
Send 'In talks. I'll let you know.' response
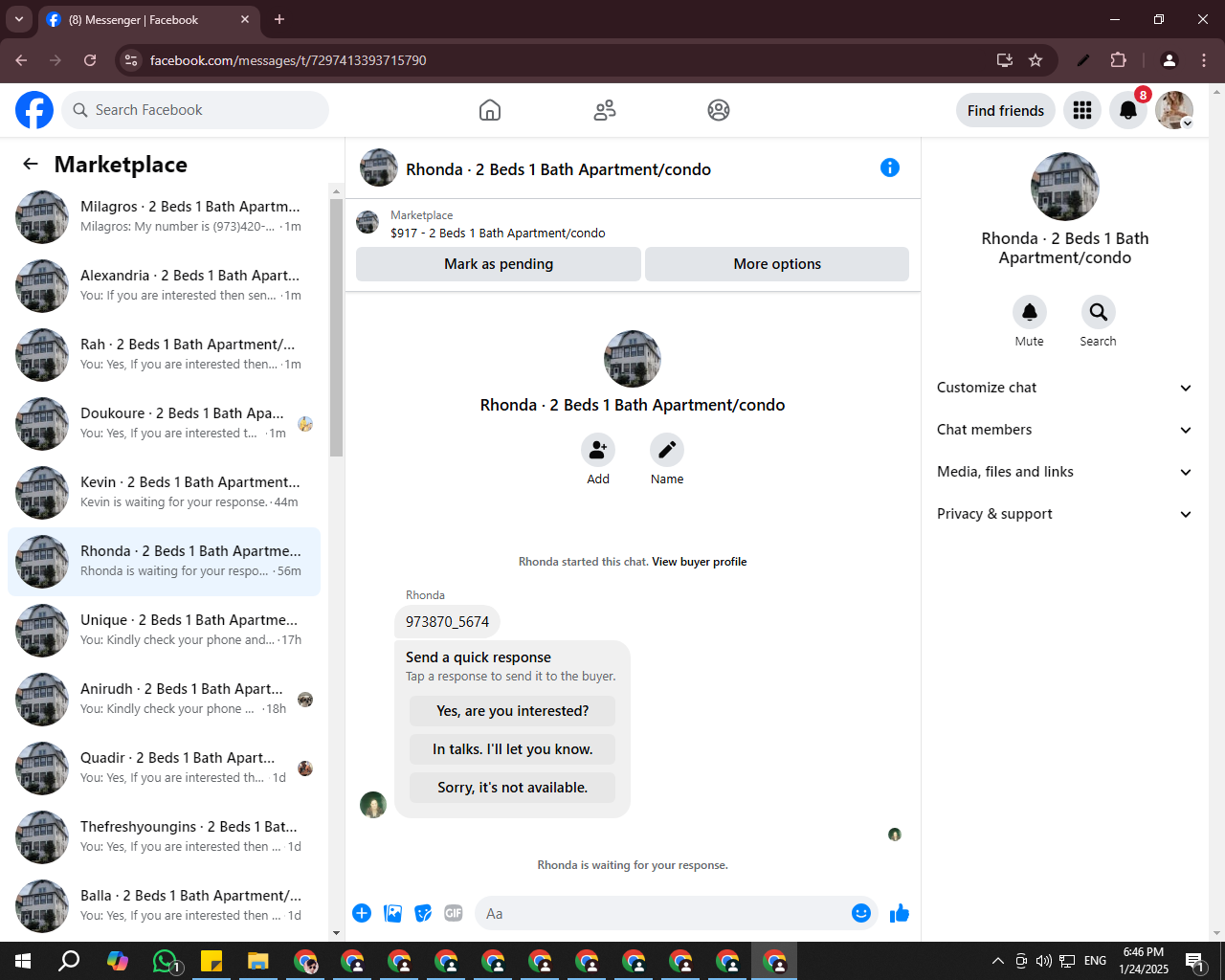(x=513, y=749)
